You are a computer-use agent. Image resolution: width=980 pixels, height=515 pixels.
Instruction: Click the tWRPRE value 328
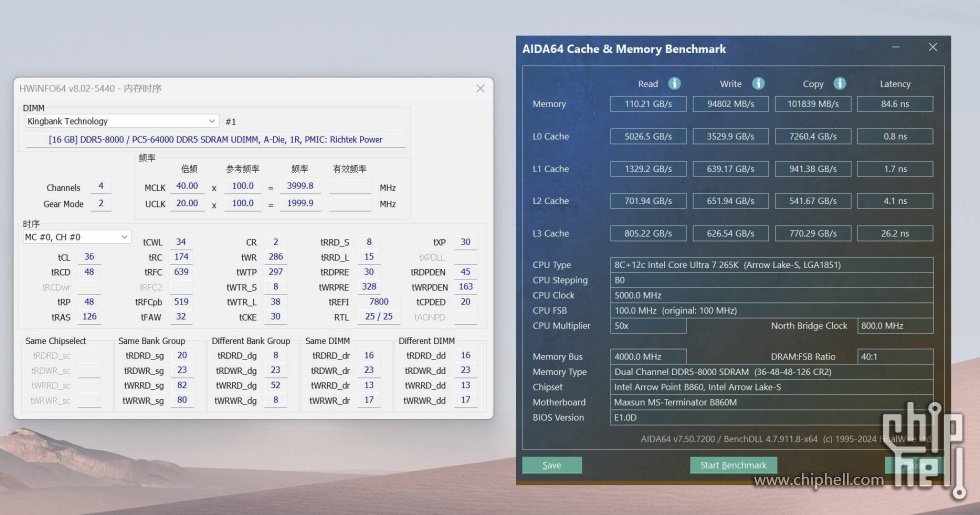[x=369, y=287]
